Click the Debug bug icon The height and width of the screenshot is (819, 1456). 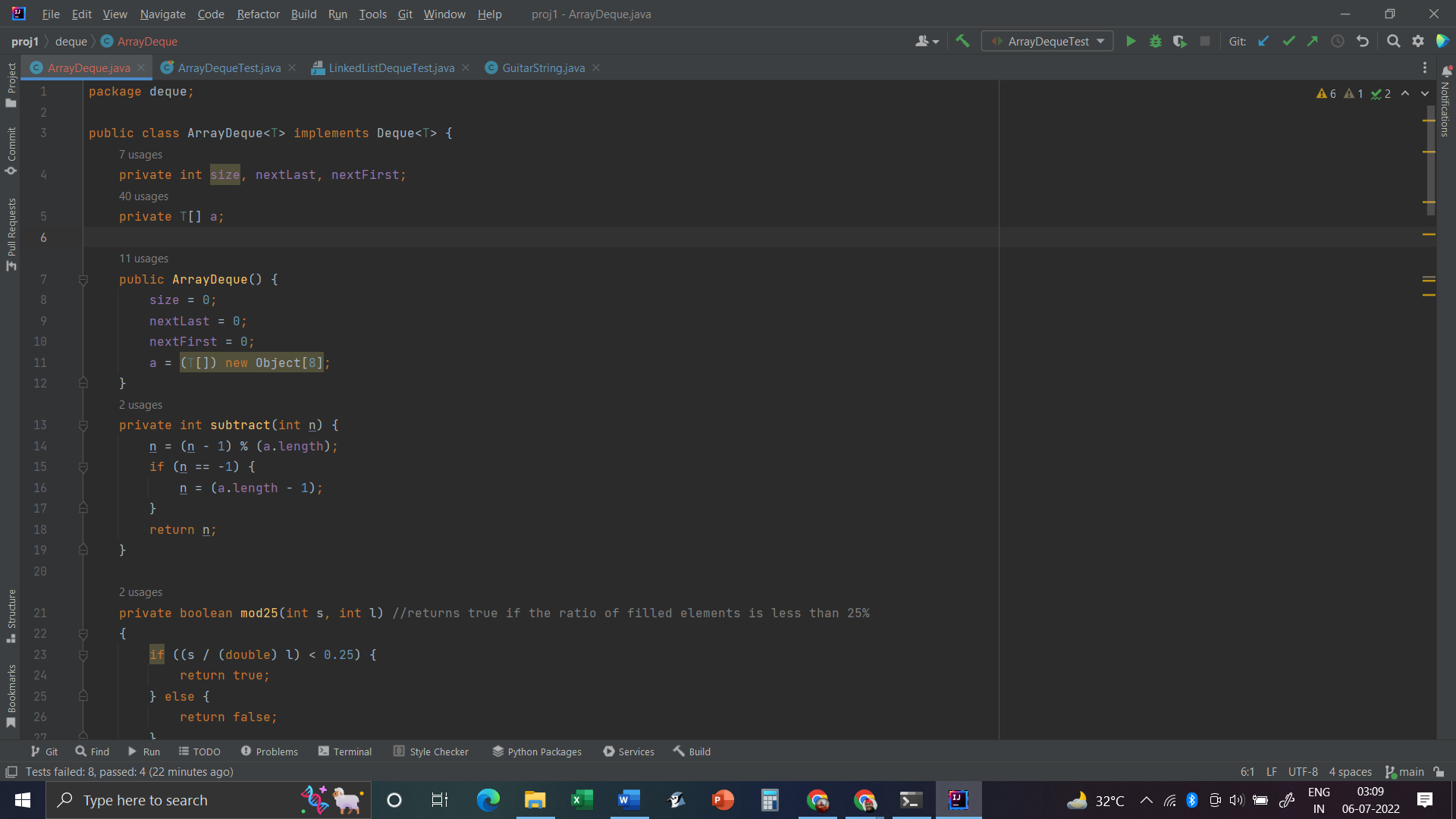click(x=1155, y=42)
